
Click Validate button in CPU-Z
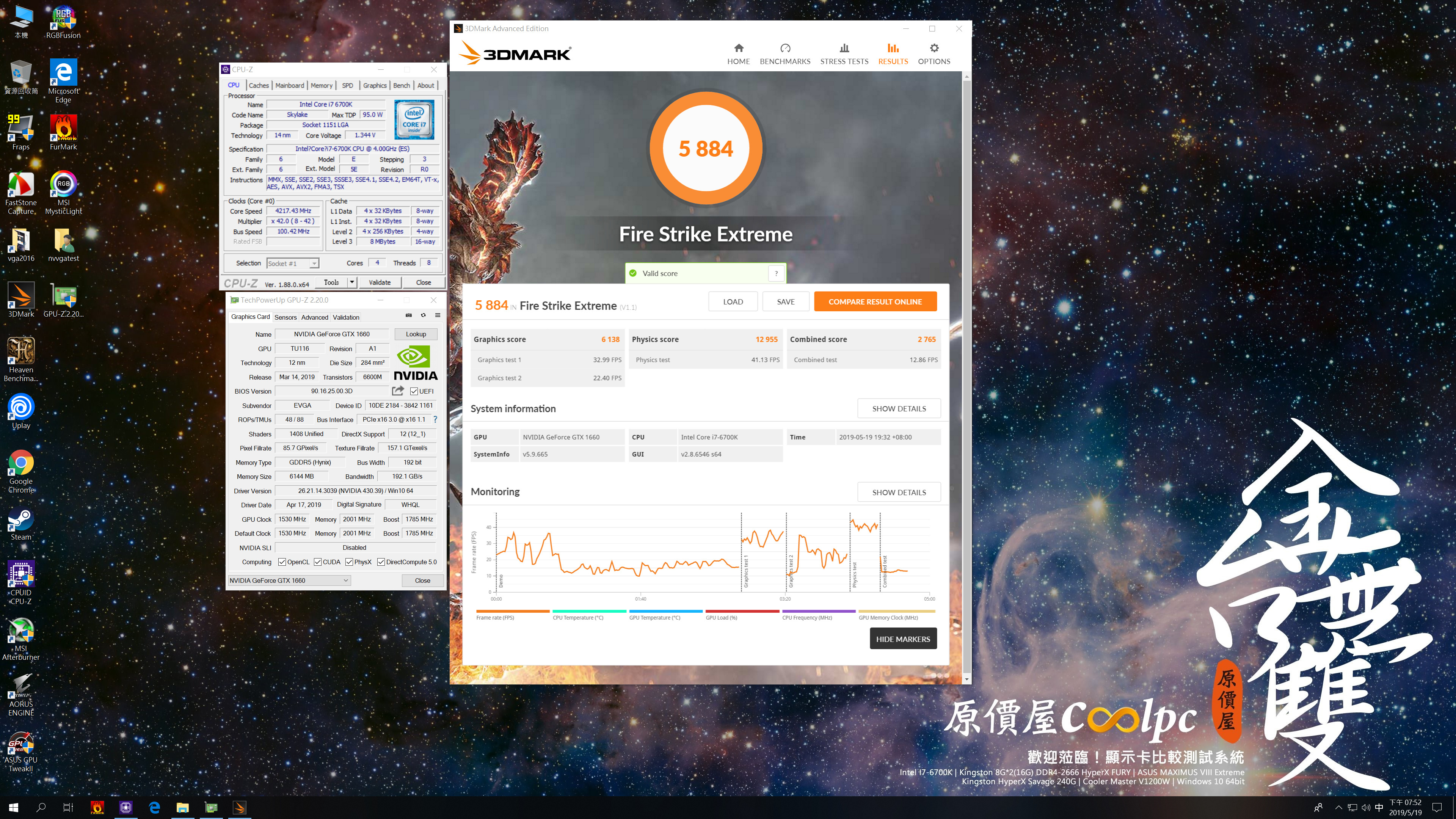[x=379, y=282]
